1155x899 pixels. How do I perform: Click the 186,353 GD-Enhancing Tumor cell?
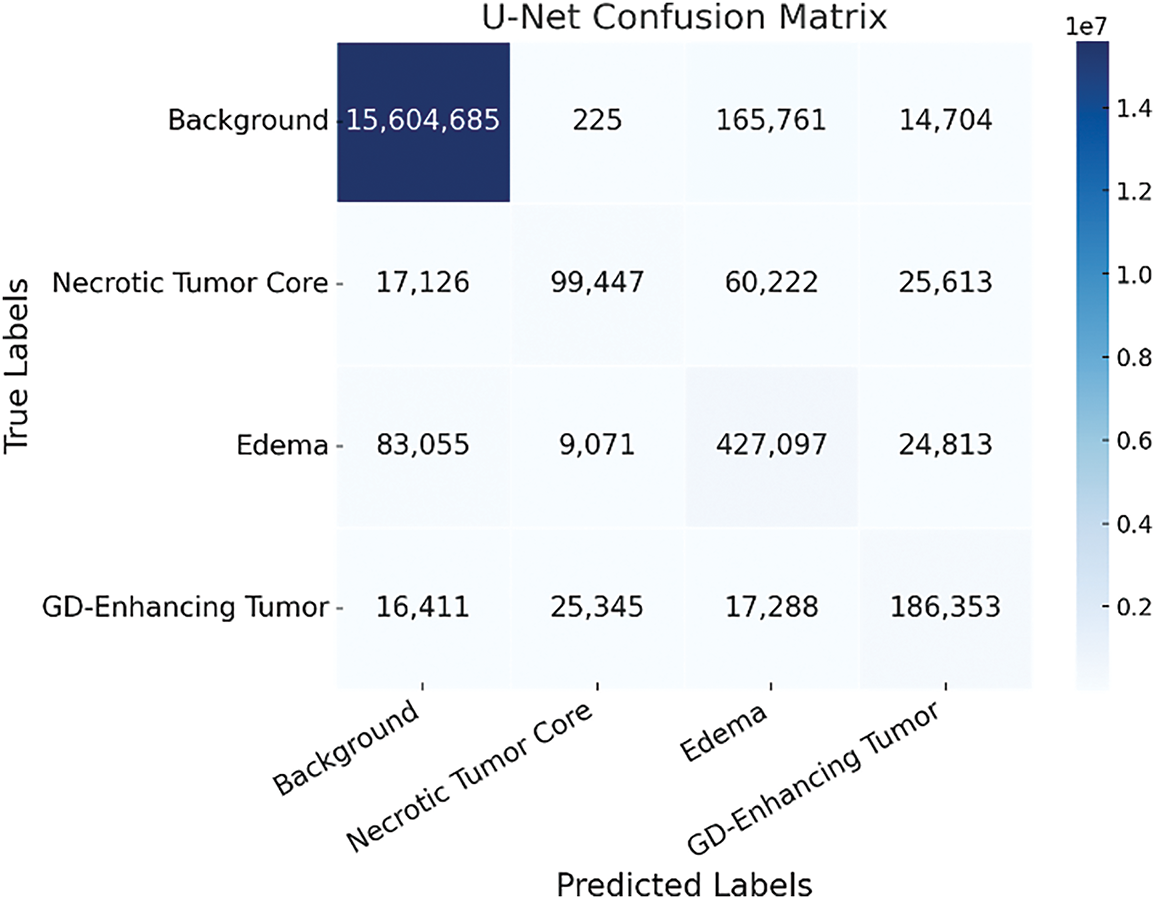pyautogui.click(x=944, y=608)
